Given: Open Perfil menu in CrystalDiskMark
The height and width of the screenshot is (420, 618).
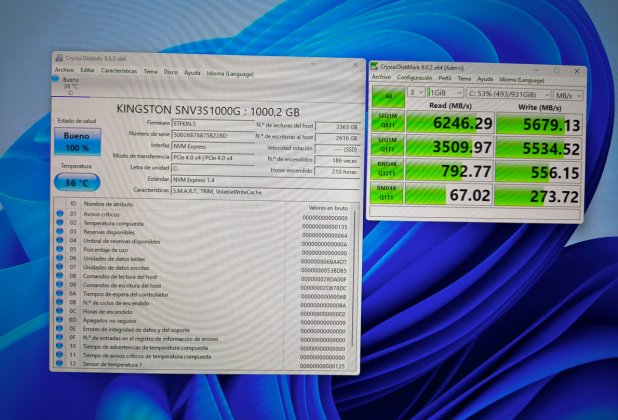Looking at the screenshot, I should pyautogui.click(x=445, y=78).
